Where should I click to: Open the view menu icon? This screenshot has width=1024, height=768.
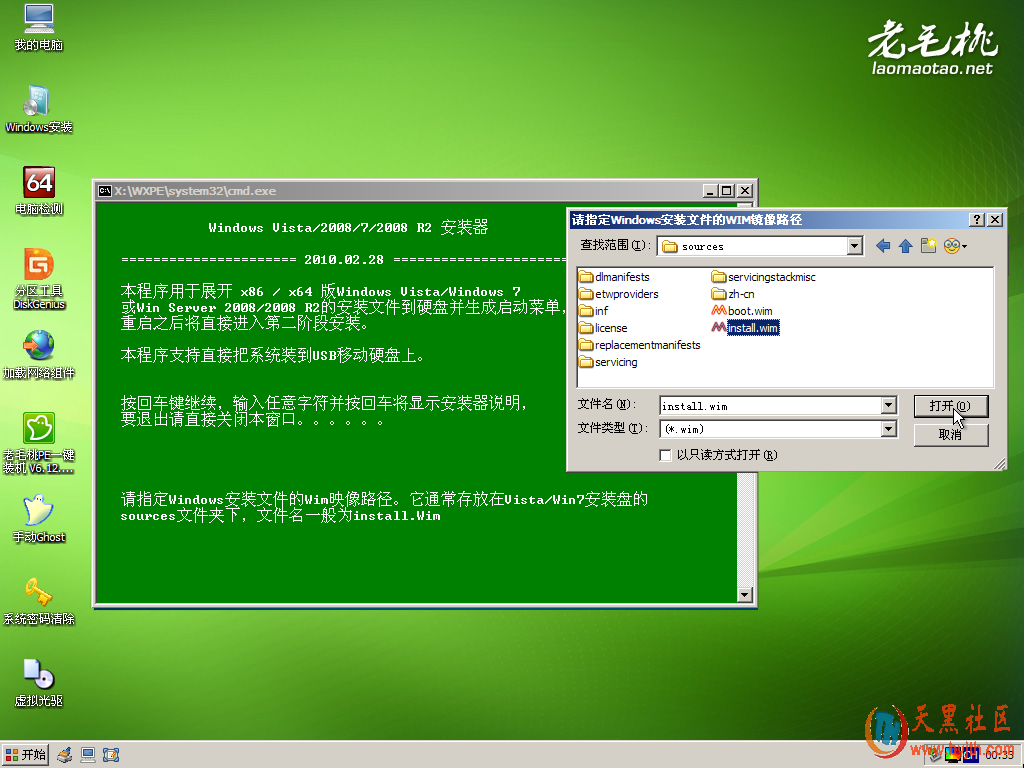(954, 246)
